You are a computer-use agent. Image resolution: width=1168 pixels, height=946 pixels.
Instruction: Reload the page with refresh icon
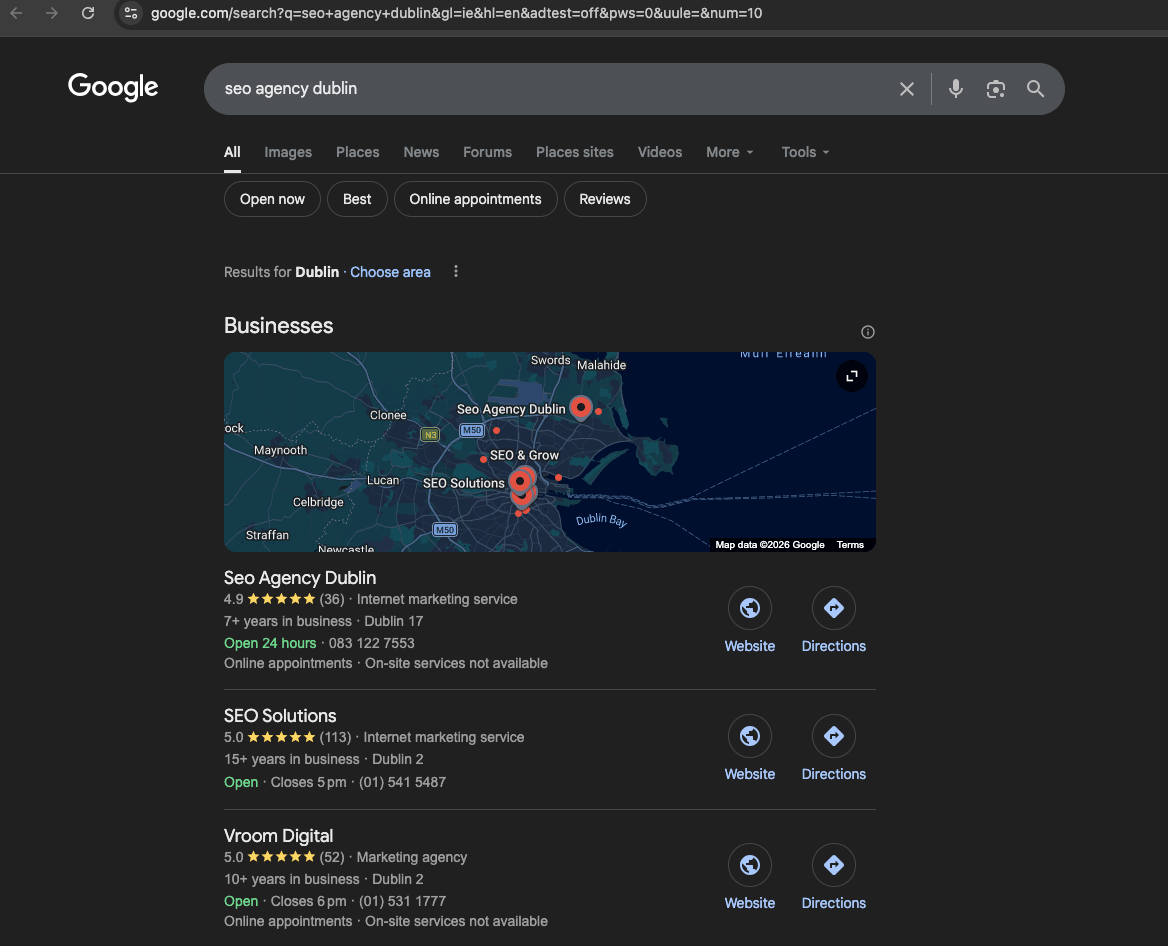pos(88,13)
